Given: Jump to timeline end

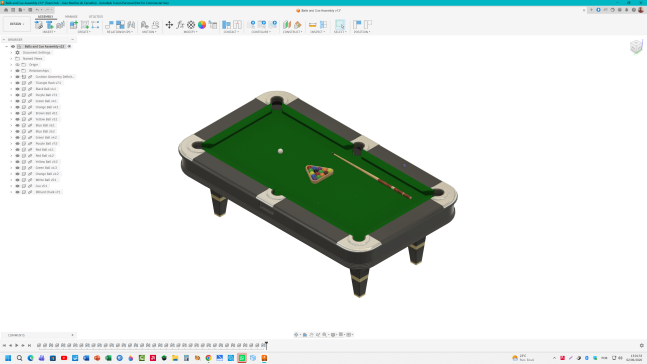Looking at the screenshot, I should point(29,345).
